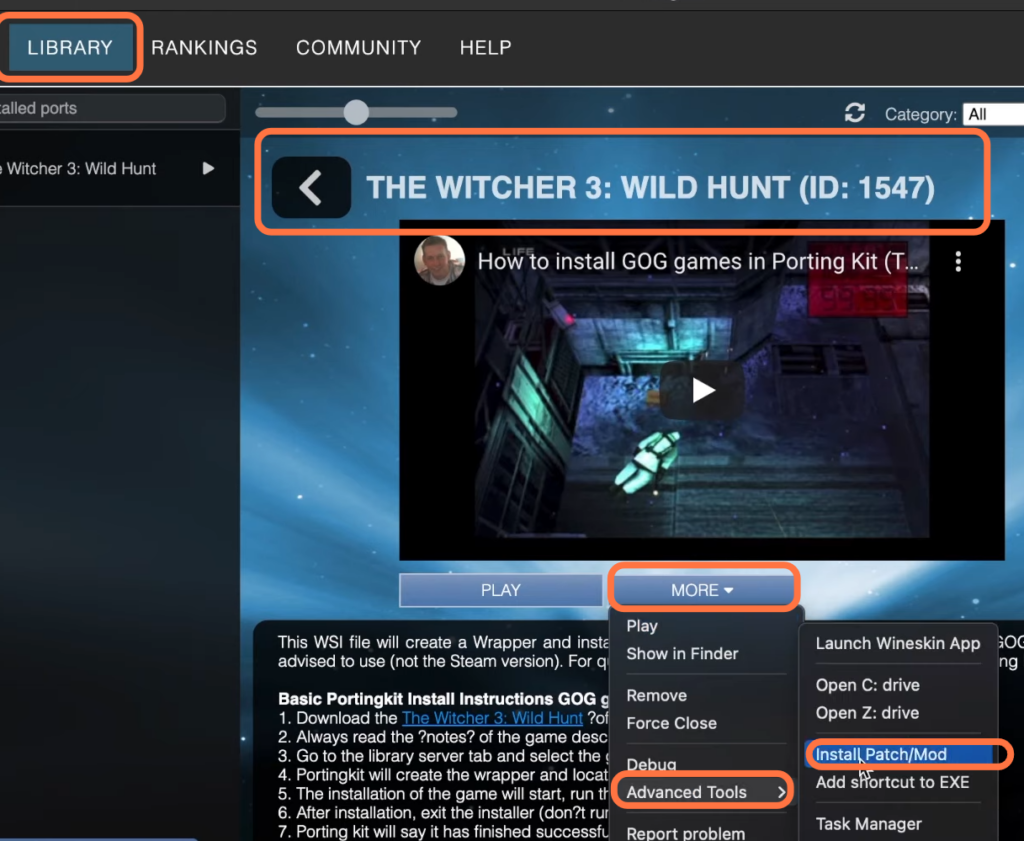Open the Category dropdown
The image size is (1024, 841).
[993, 114]
